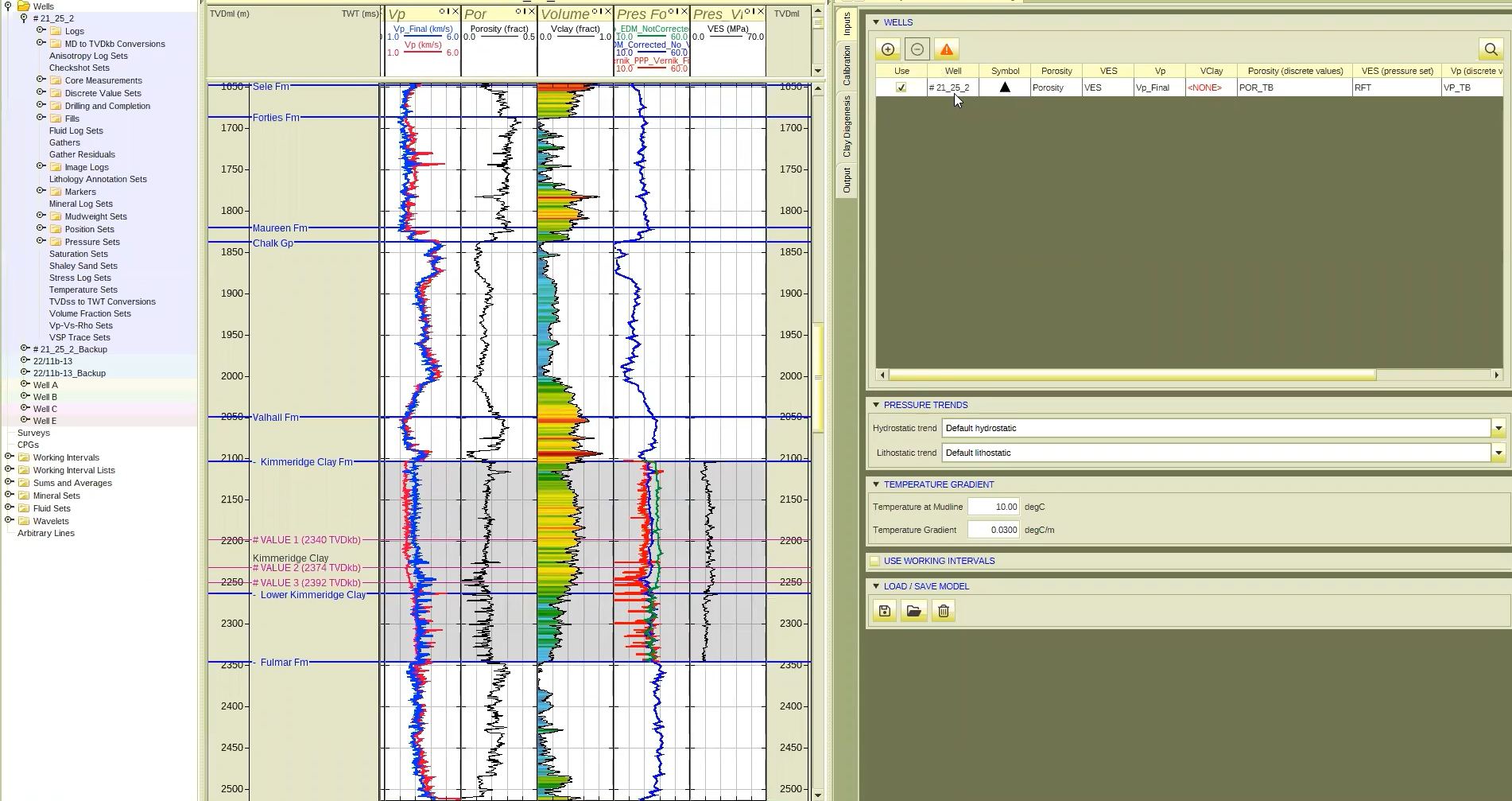
Task: Close the Pres Fo track with its X
Action: (x=684, y=11)
